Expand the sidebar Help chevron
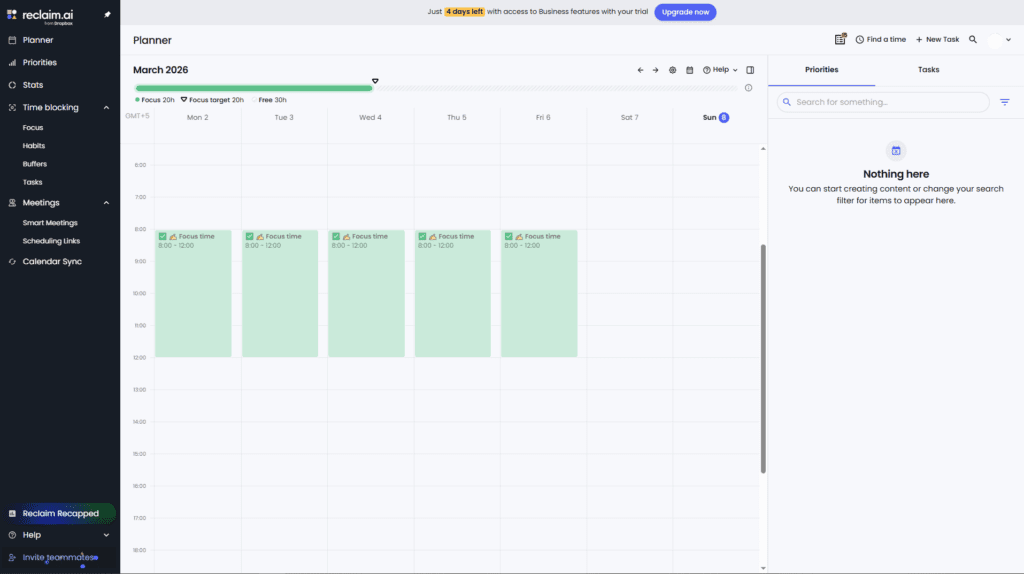The width and height of the screenshot is (1024, 574). (106, 535)
